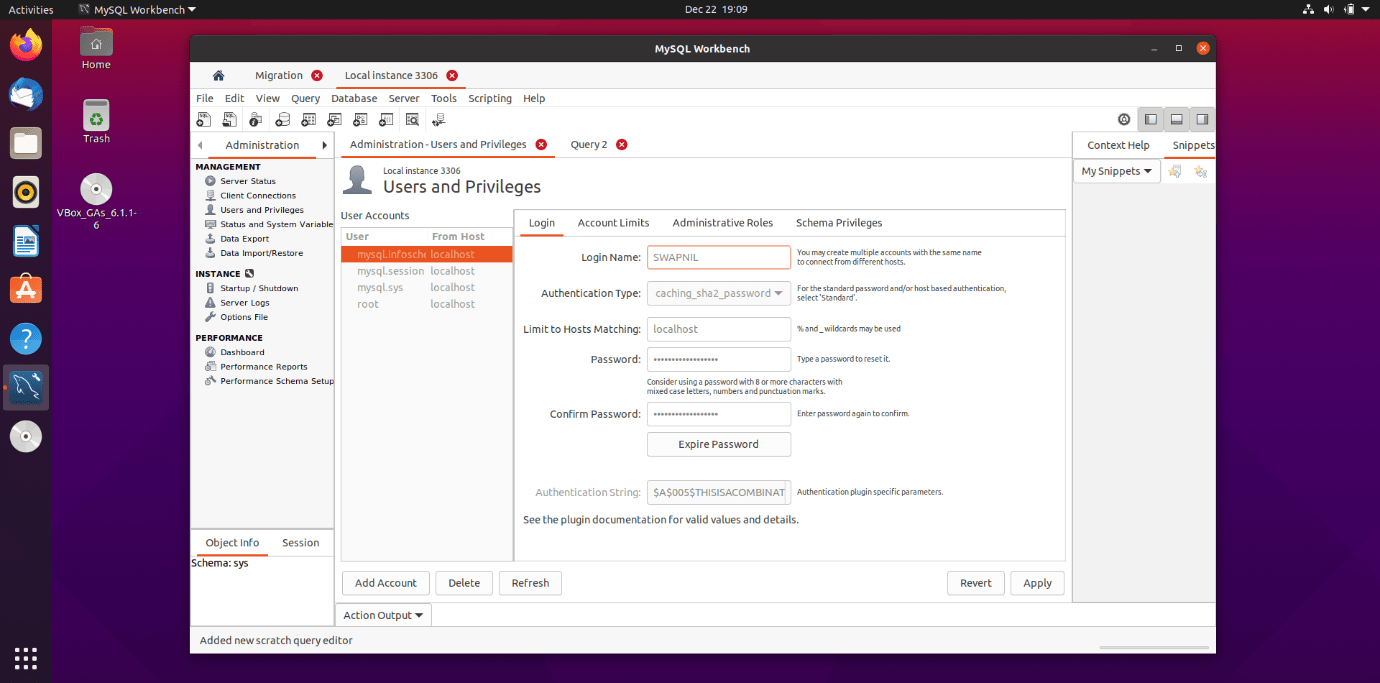Open the My Snippets dropdown
Image resolution: width=1380 pixels, height=683 pixels.
(x=1116, y=170)
